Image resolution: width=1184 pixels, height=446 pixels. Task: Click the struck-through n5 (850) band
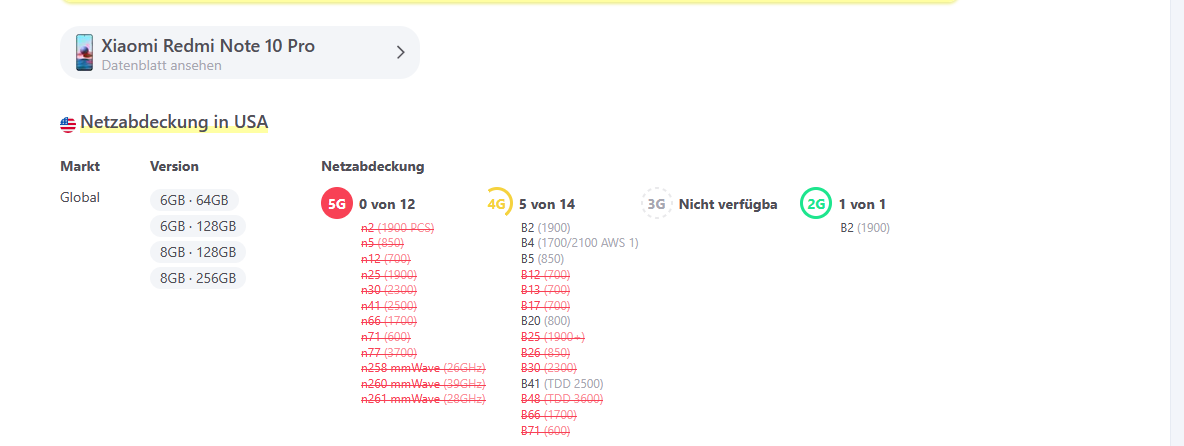(383, 243)
